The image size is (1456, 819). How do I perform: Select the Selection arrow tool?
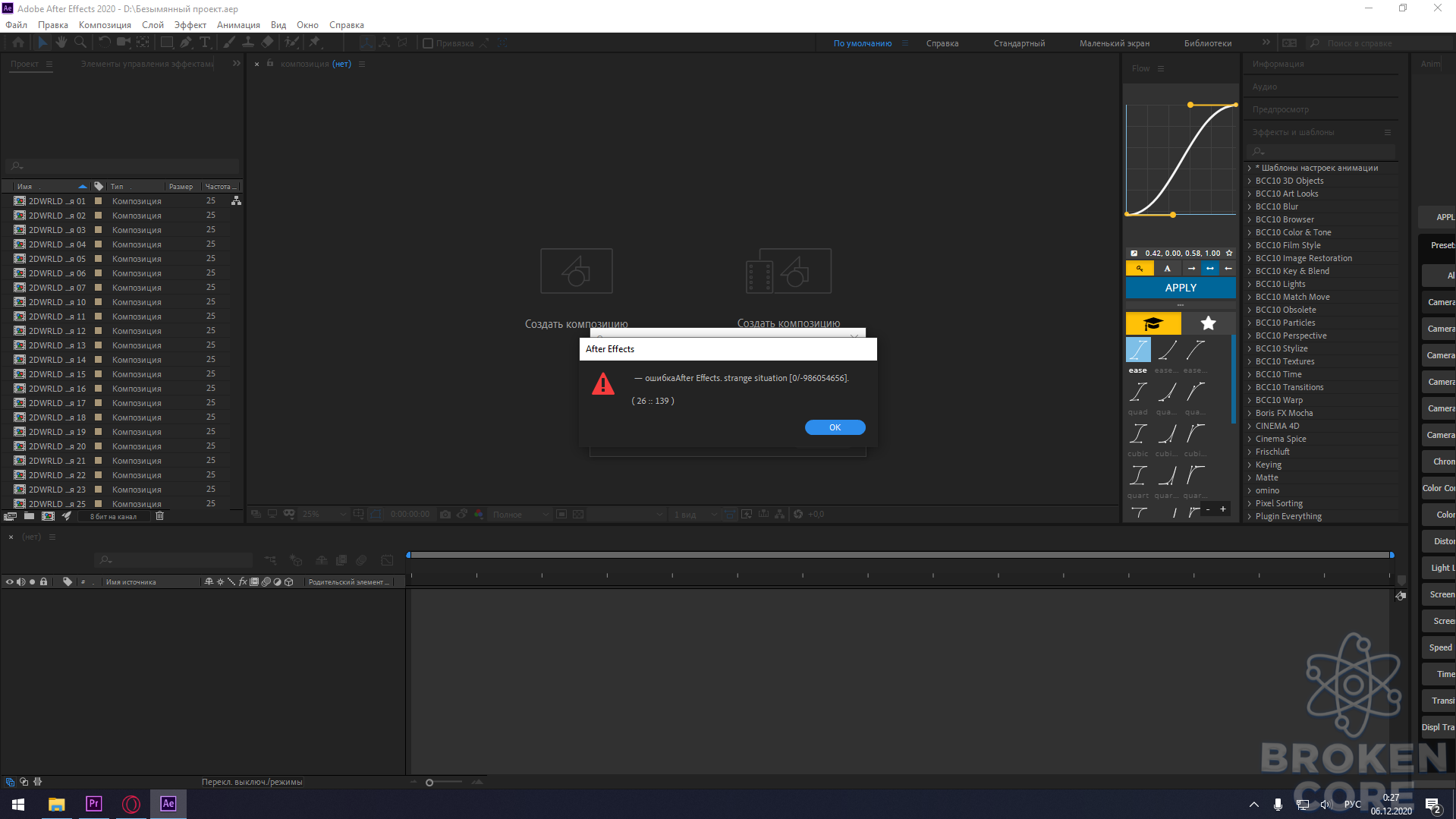[42, 43]
